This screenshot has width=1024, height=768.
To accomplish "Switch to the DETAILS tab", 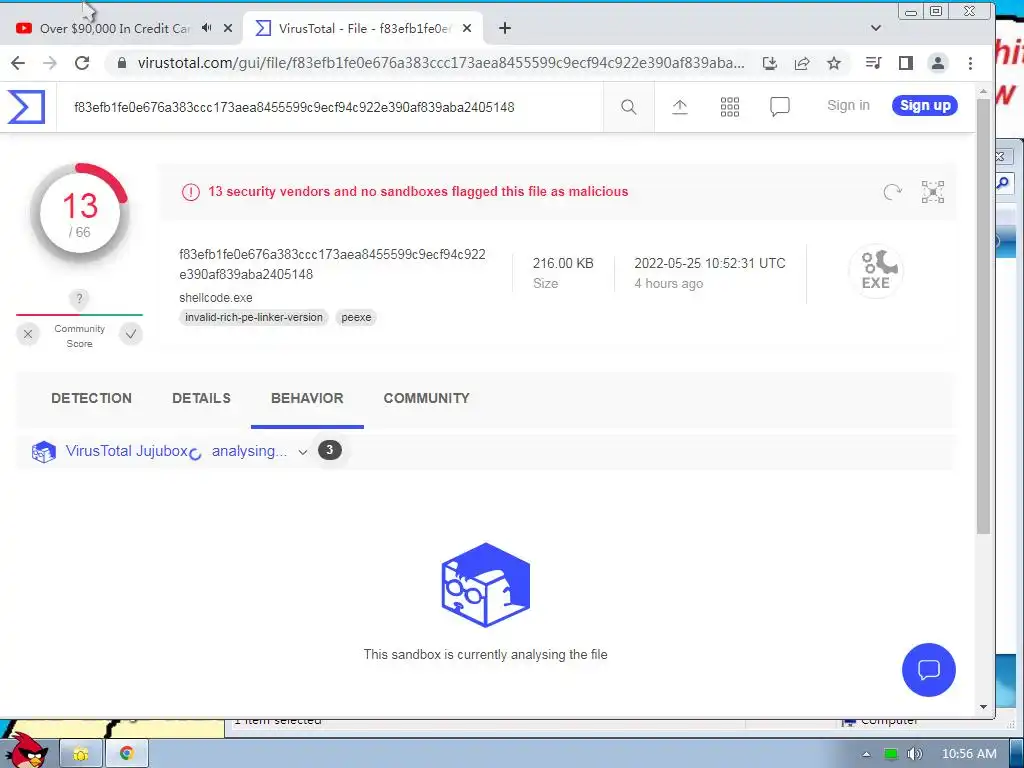I will coord(201,398).
